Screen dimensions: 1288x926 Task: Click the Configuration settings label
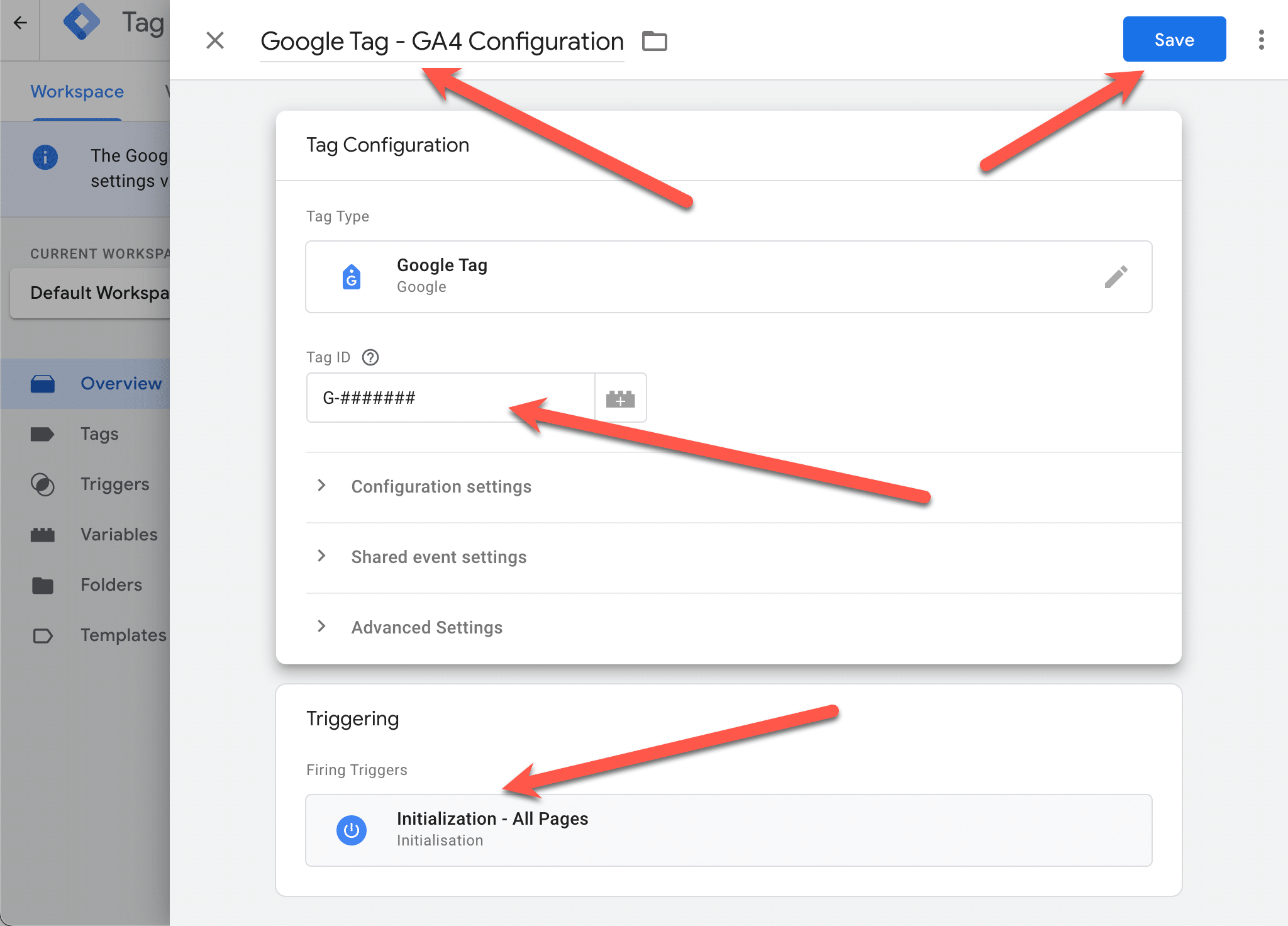click(x=441, y=486)
